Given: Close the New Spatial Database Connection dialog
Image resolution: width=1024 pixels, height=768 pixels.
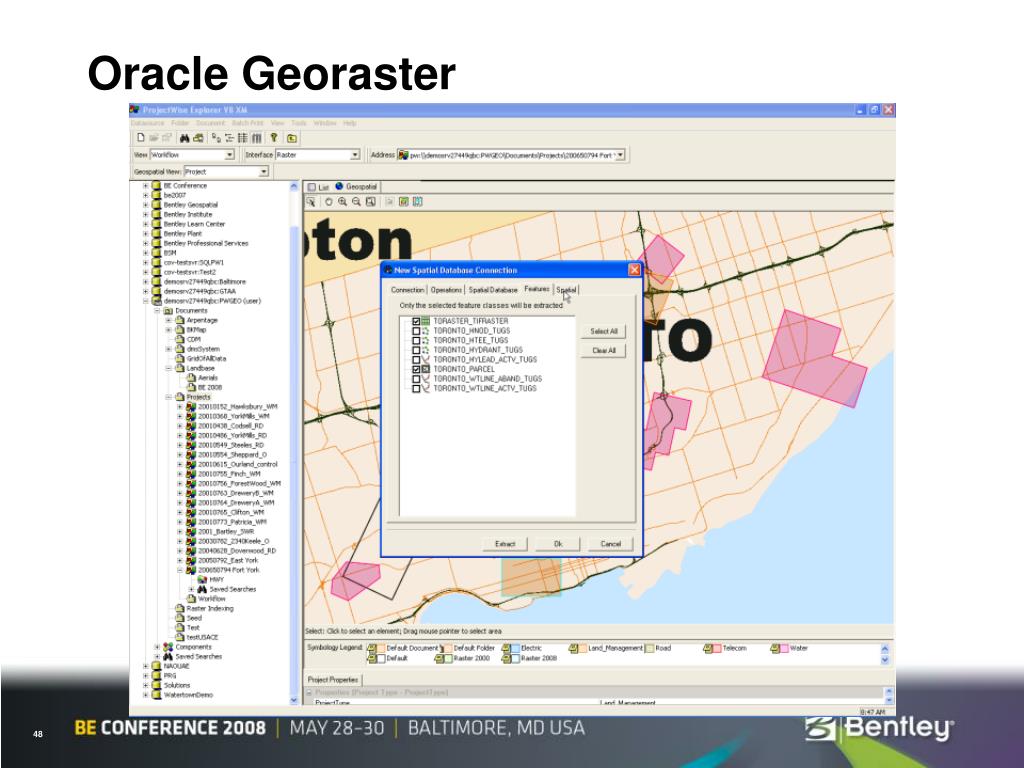Looking at the screenshot, I should tap(634, 270).
